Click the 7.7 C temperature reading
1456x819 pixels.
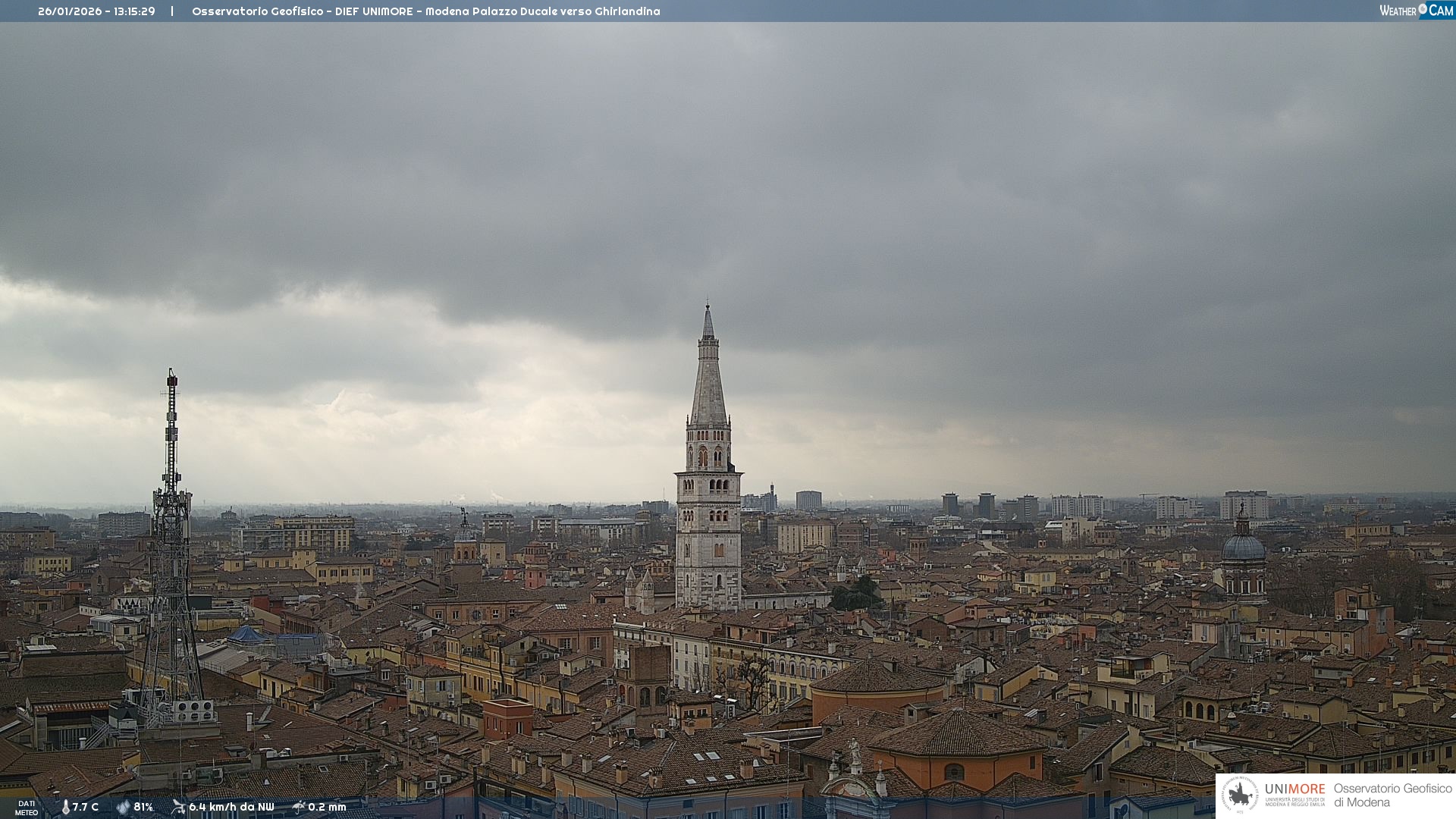(x=86, y=807)
